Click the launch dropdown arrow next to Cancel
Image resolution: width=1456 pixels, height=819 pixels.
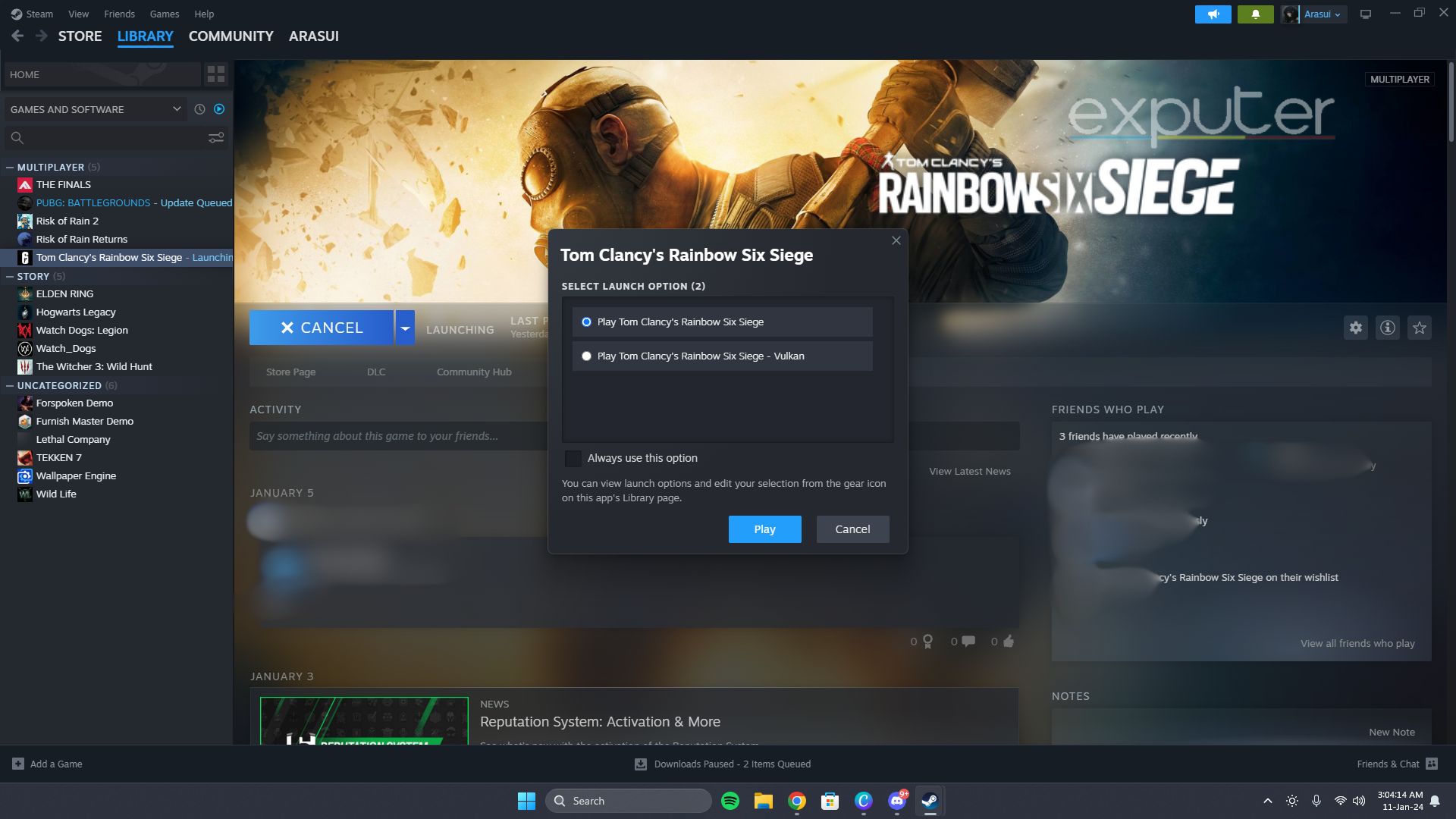(404, 327)
